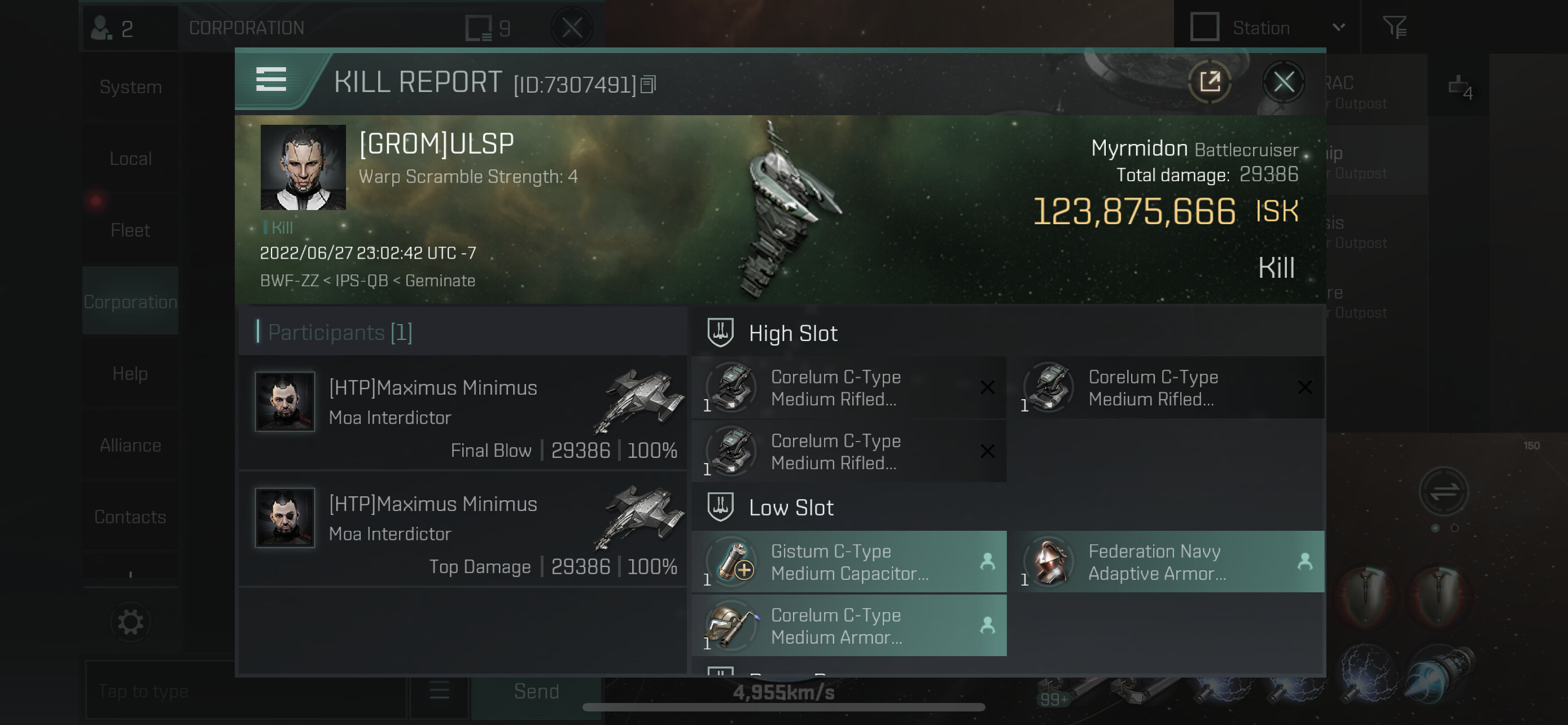Expand the Station dropdown arrow

pos(1338,28)
